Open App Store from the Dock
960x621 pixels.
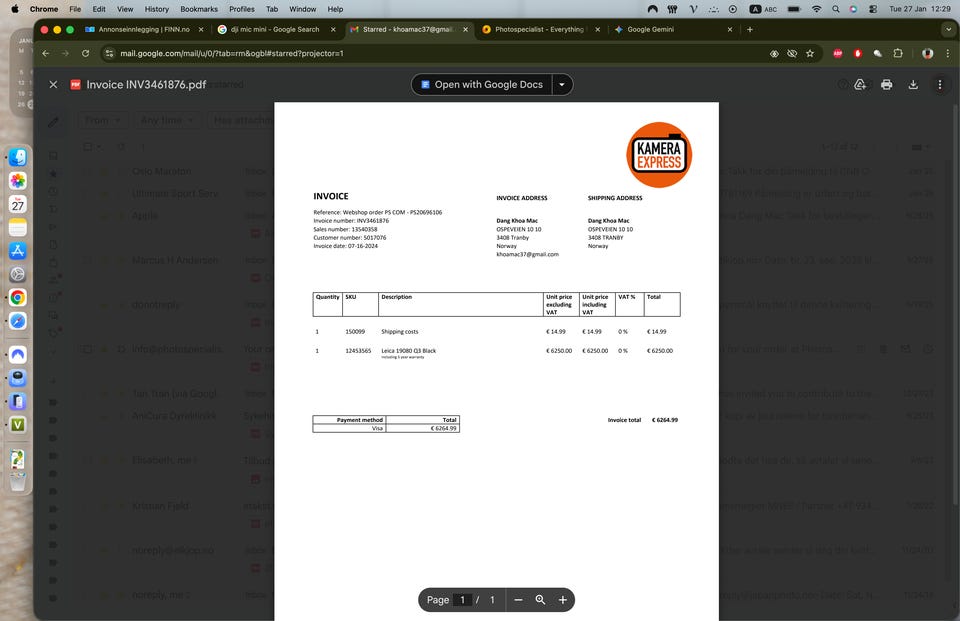coord(18,250)
